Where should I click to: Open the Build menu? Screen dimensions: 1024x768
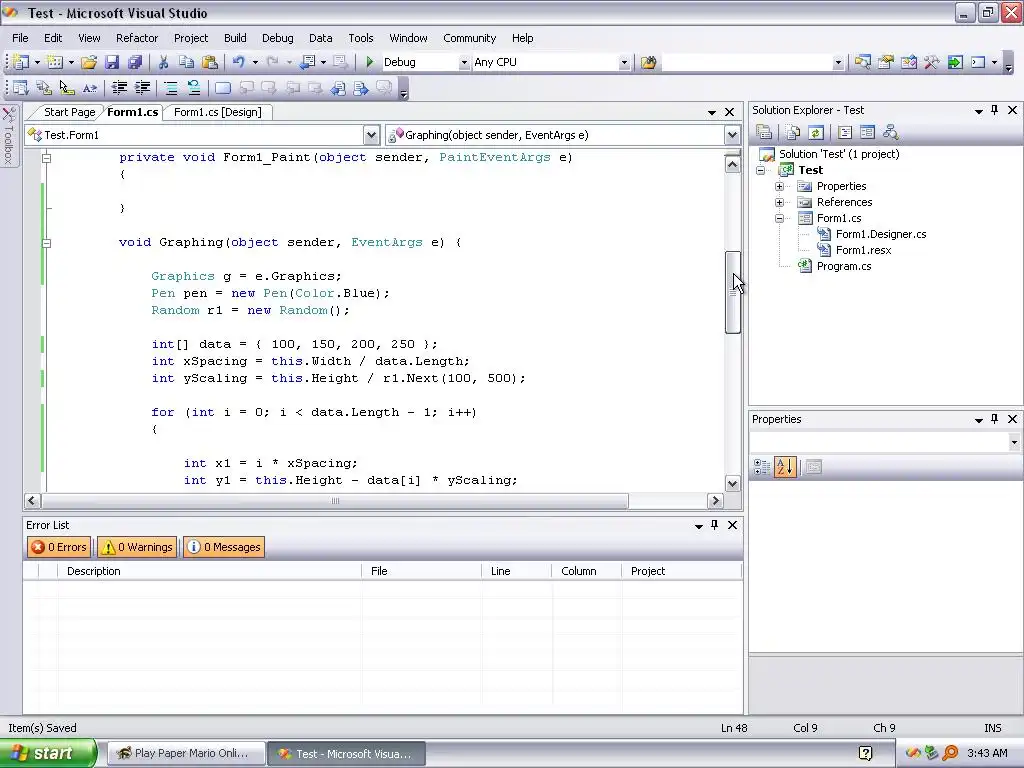pyautogui.click(x=235, y=38)
